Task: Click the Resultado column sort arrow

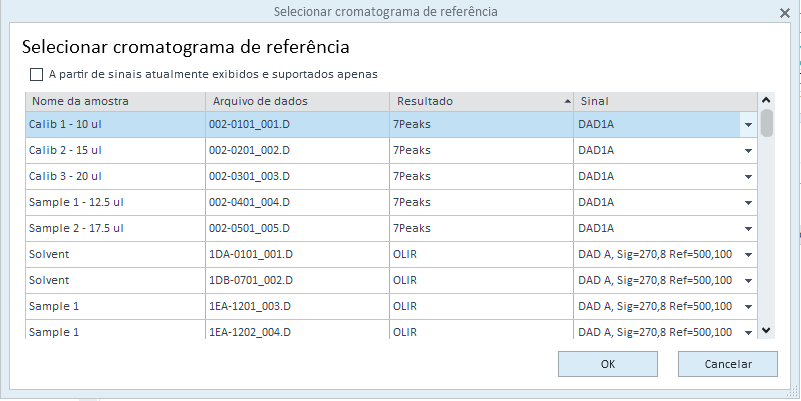Action: click(x=567, y=102)
